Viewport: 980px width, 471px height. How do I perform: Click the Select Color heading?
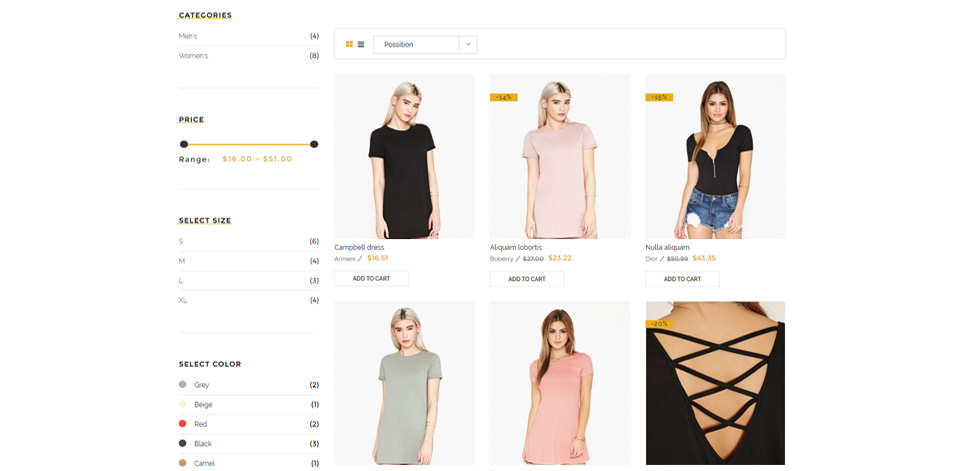[210, 364]
